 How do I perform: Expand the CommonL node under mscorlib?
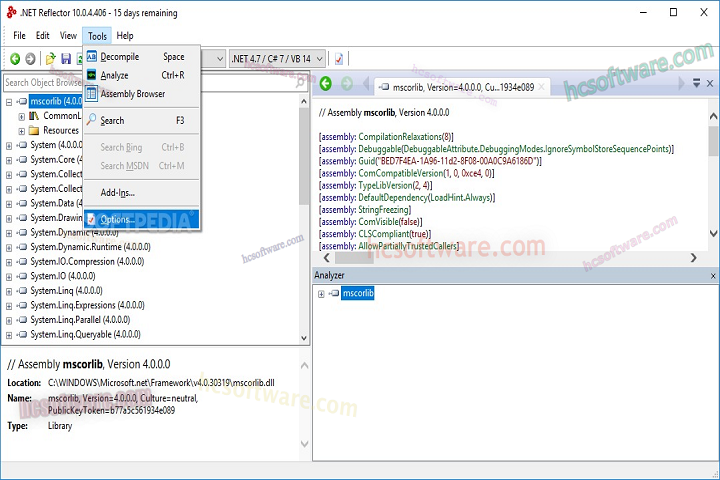click(22, 117)
